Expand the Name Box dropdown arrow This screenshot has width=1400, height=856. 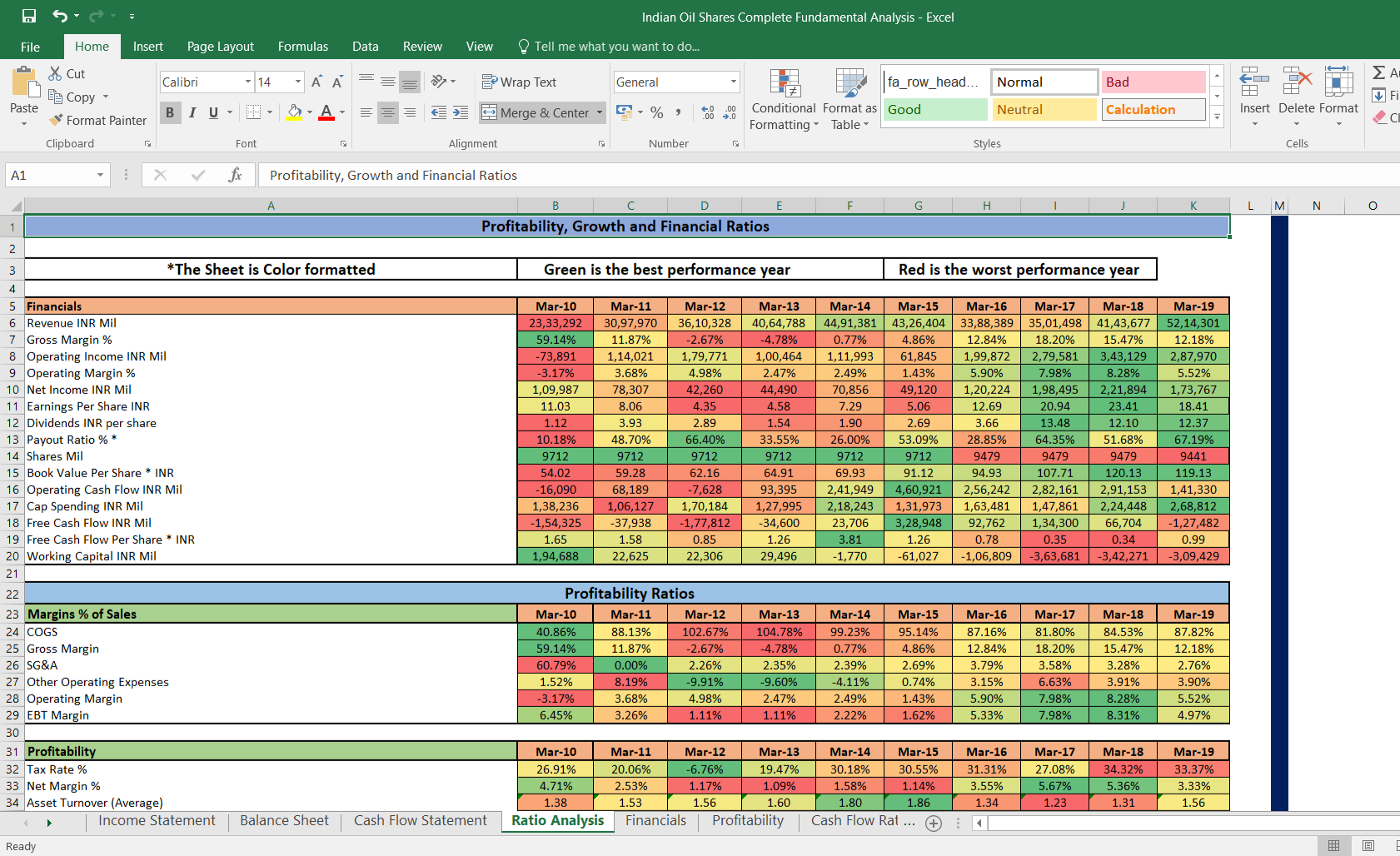point(100,175)
